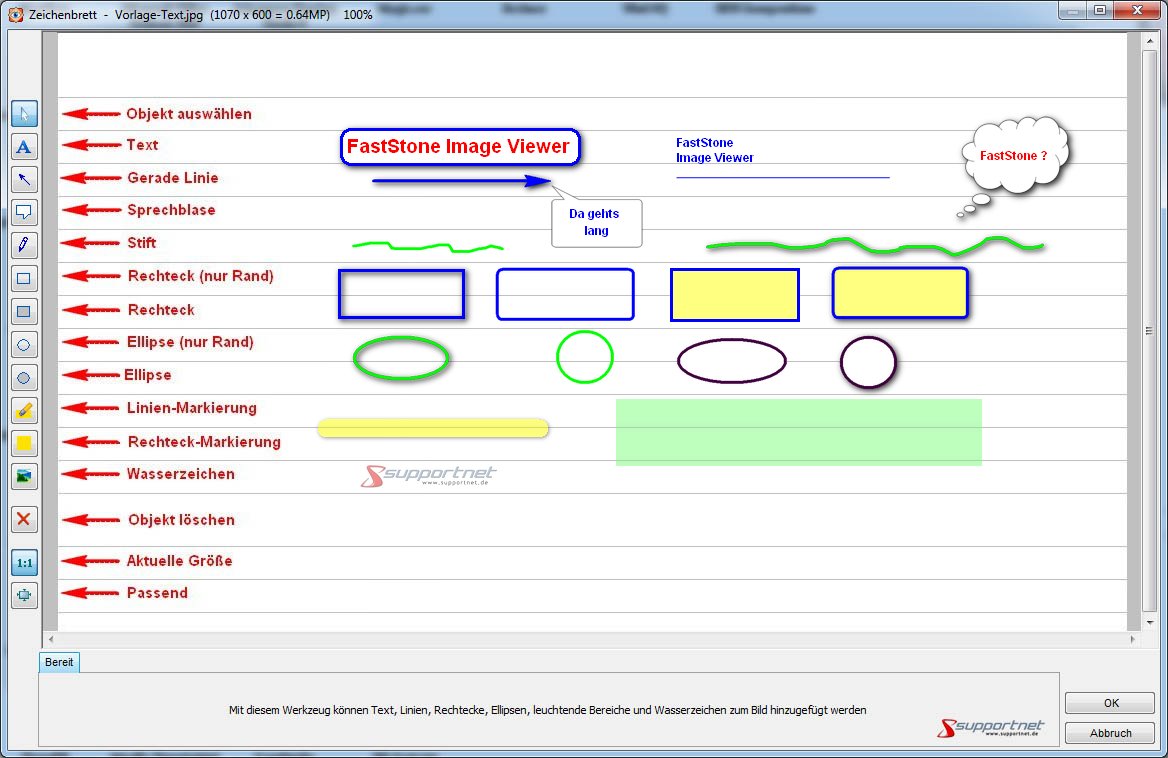Open the watermark image tool
The height and width of the screenshot is (758, 1168).
pos(24,476)
